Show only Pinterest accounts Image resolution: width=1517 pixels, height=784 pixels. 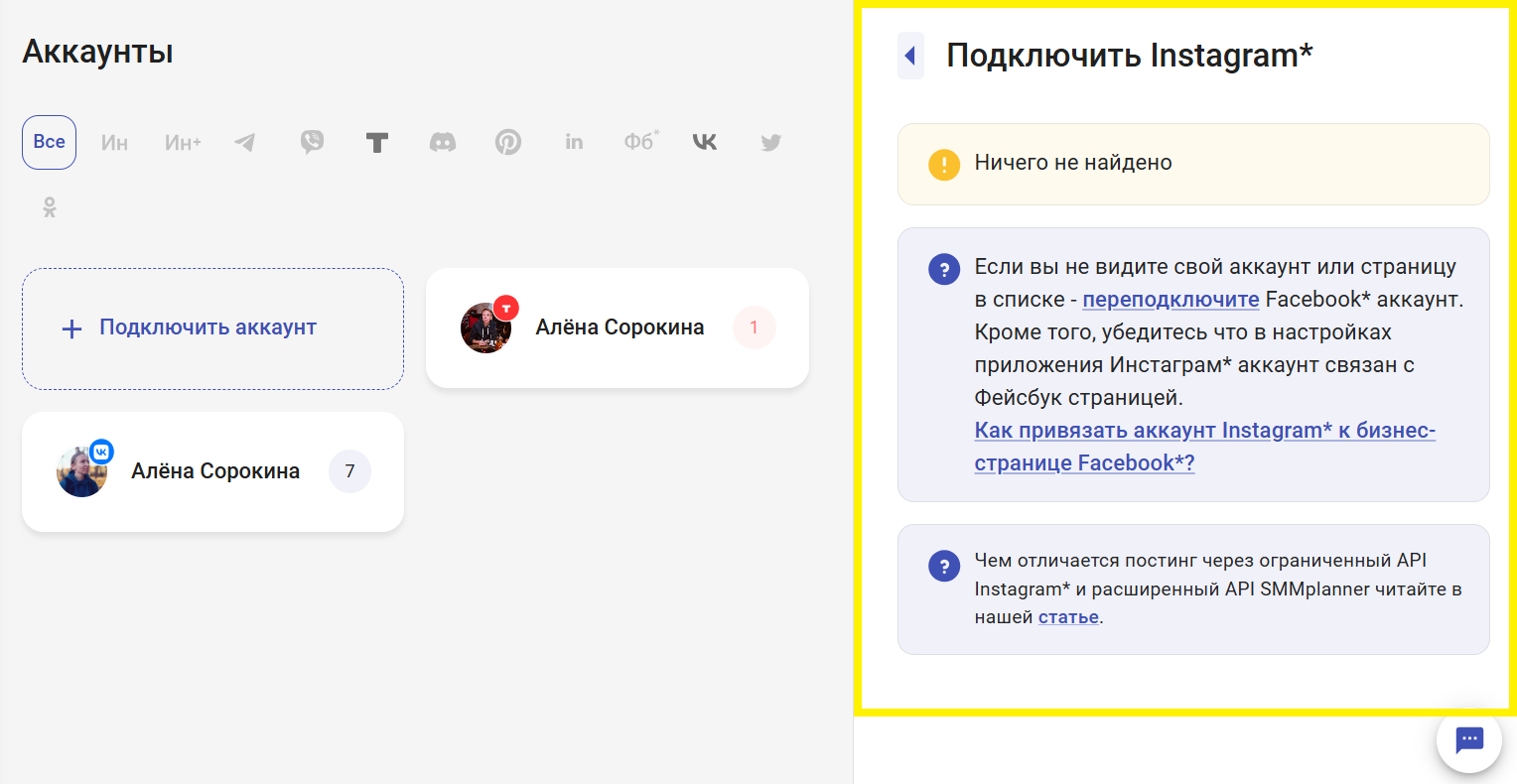(x=508, y=143)
